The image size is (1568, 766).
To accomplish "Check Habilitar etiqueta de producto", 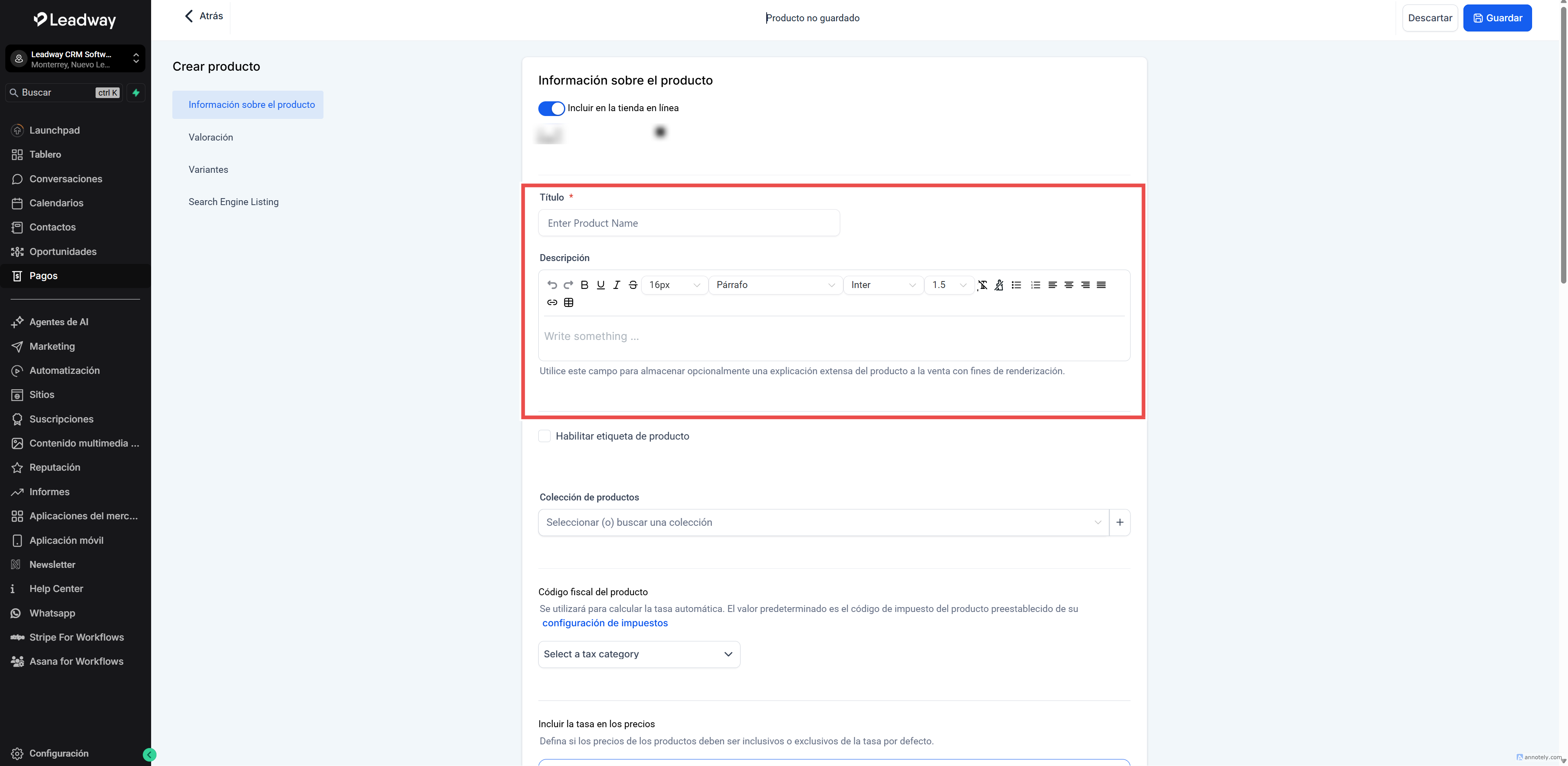I will click(544, 436).
